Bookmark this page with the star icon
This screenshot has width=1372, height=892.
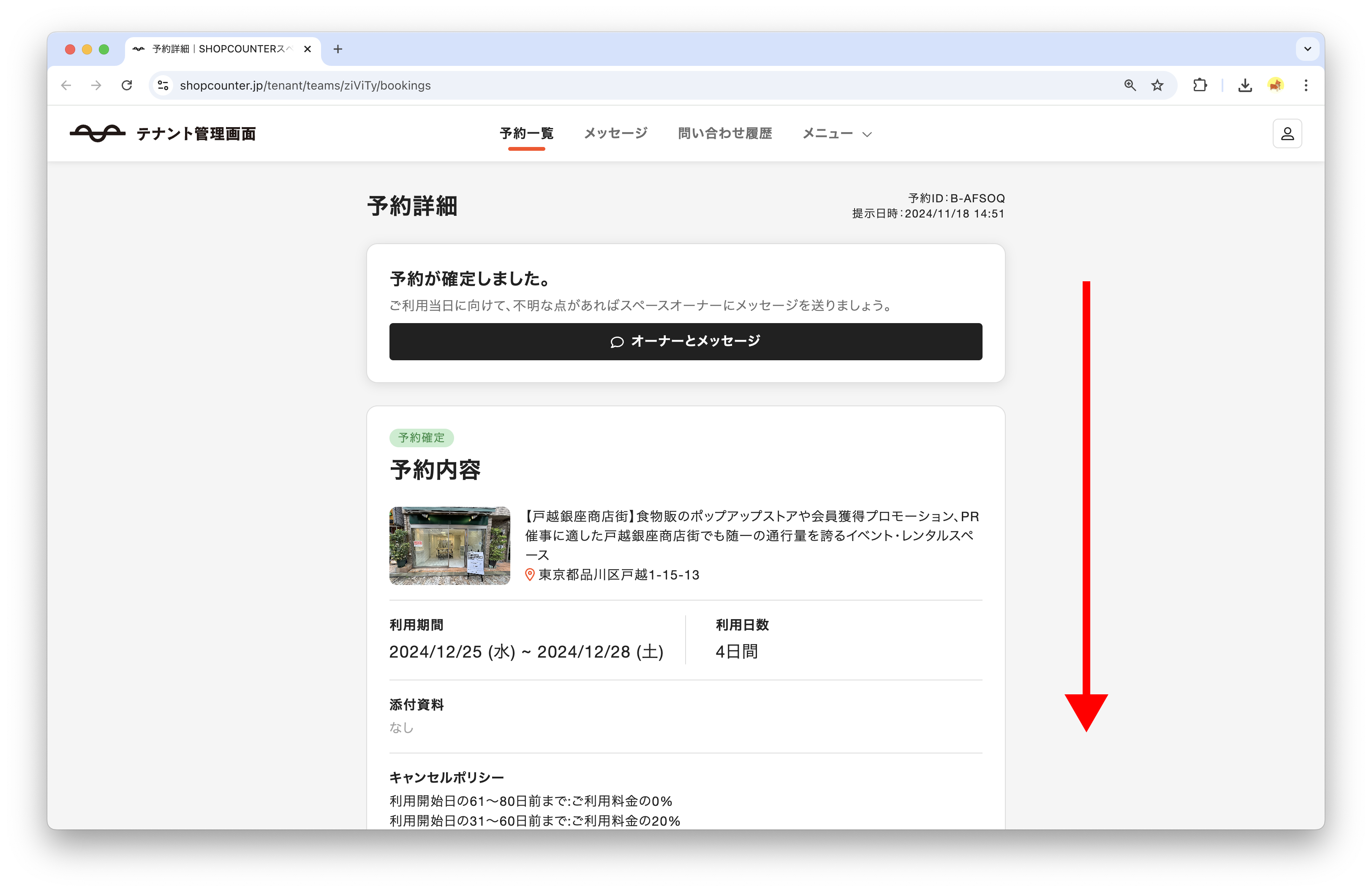1157,85
